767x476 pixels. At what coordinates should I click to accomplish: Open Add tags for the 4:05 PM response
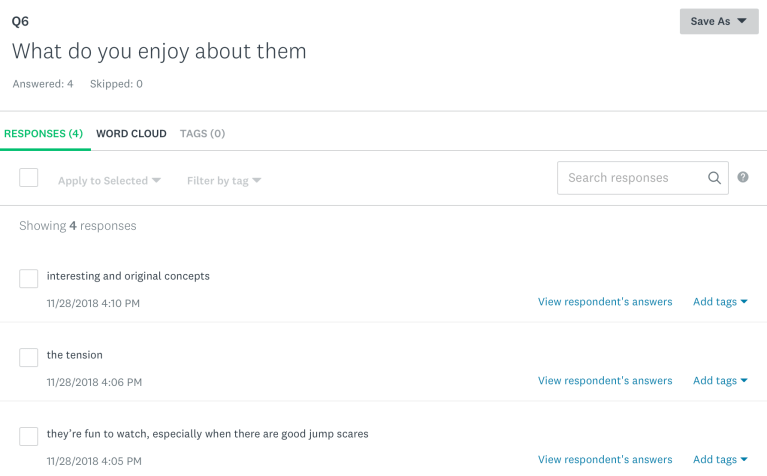[x=720, y=460]
